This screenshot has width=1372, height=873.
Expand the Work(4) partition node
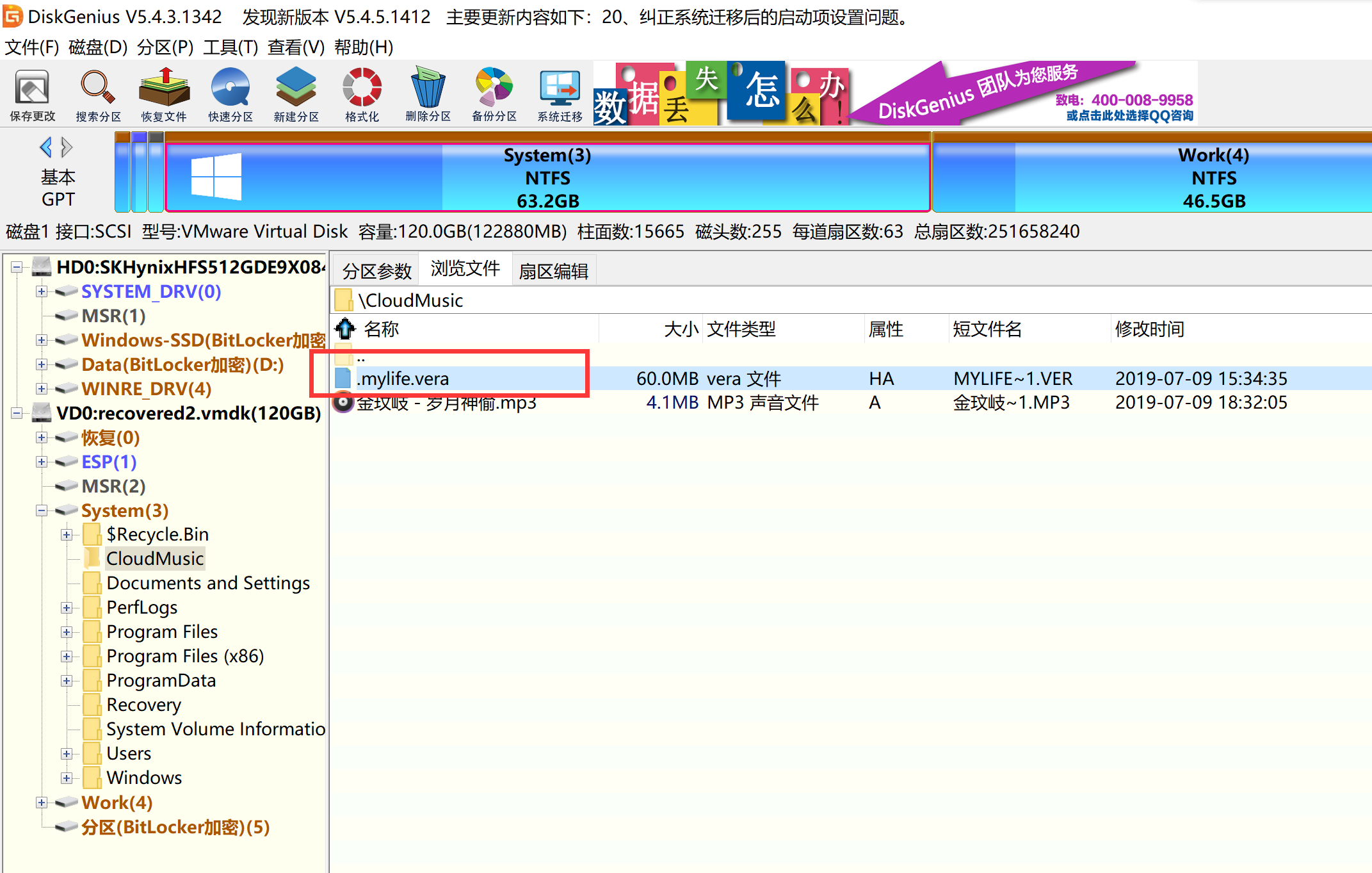(42, 803)
